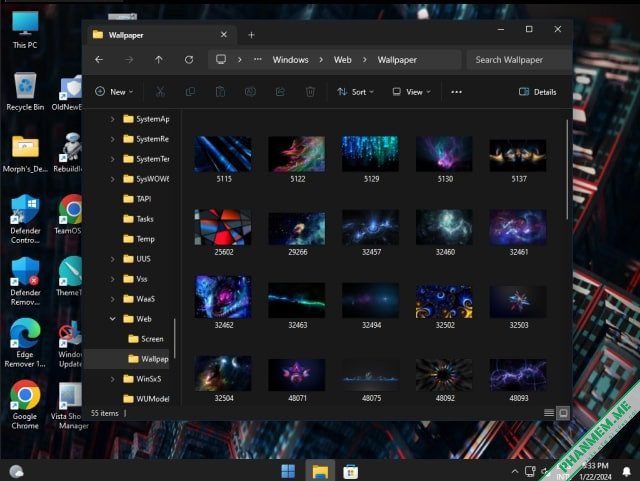
Task: Expand the SysWOW6 folder tree node
Action: (112, 179)
